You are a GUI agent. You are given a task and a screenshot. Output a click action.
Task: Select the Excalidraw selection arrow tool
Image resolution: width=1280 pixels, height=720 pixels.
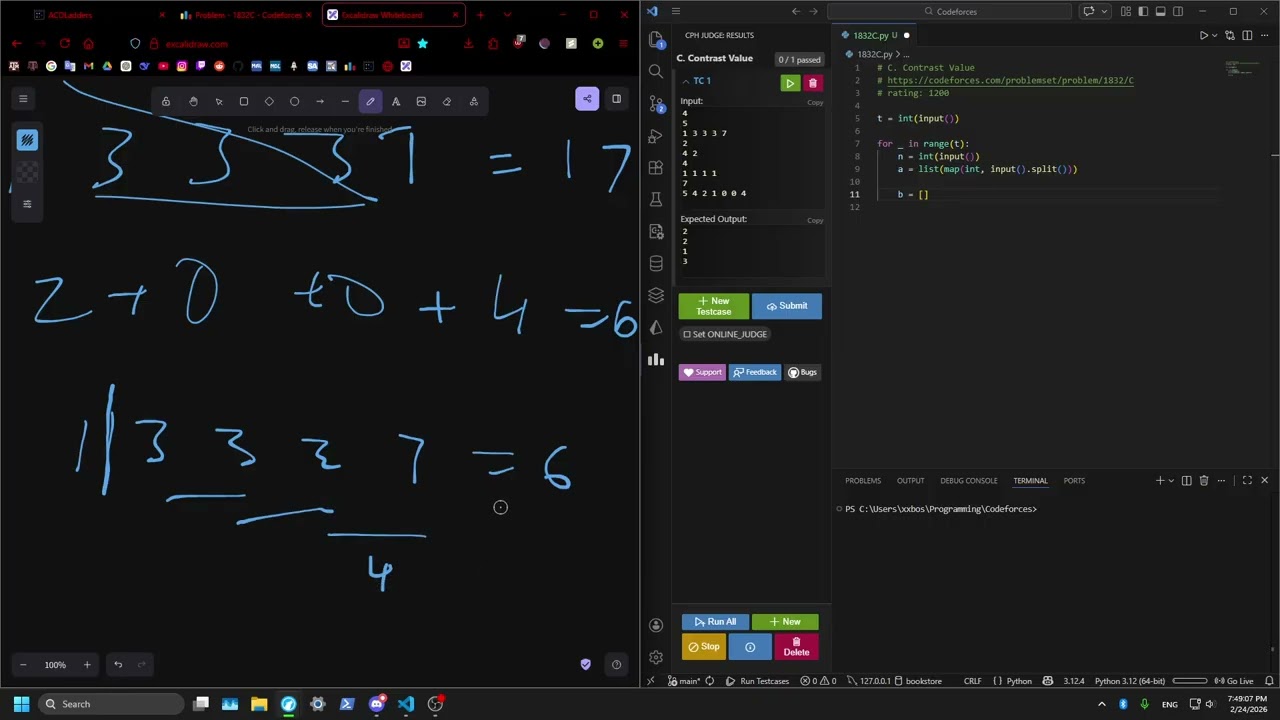(219, 101)
